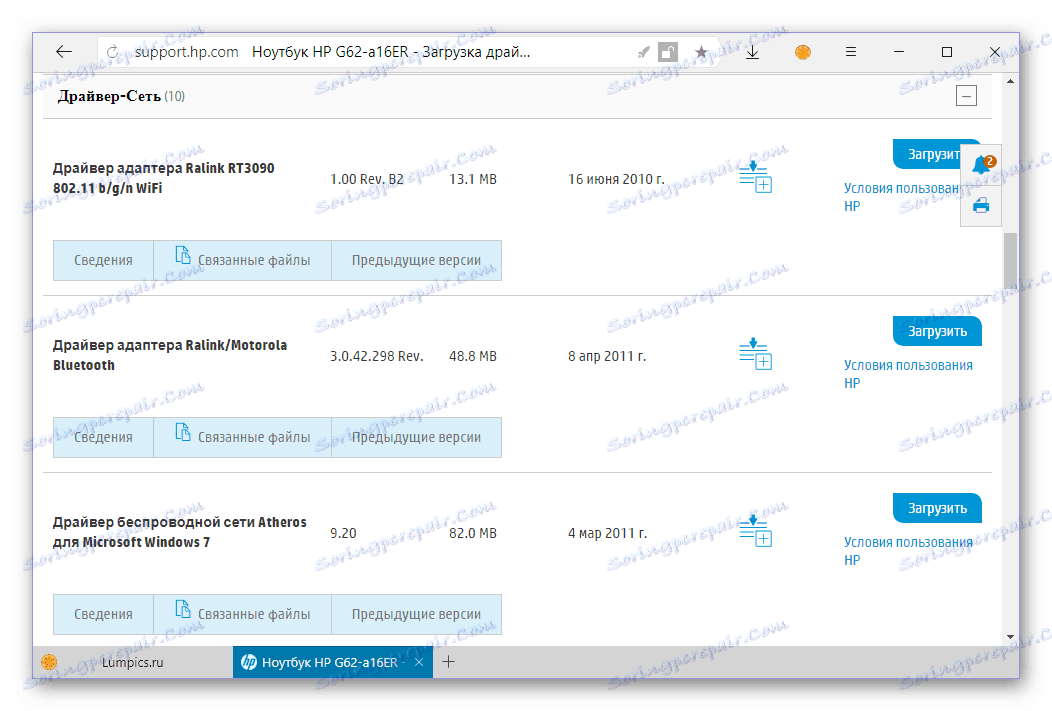Reload the page with the refresh icon

tap(110, 51)
